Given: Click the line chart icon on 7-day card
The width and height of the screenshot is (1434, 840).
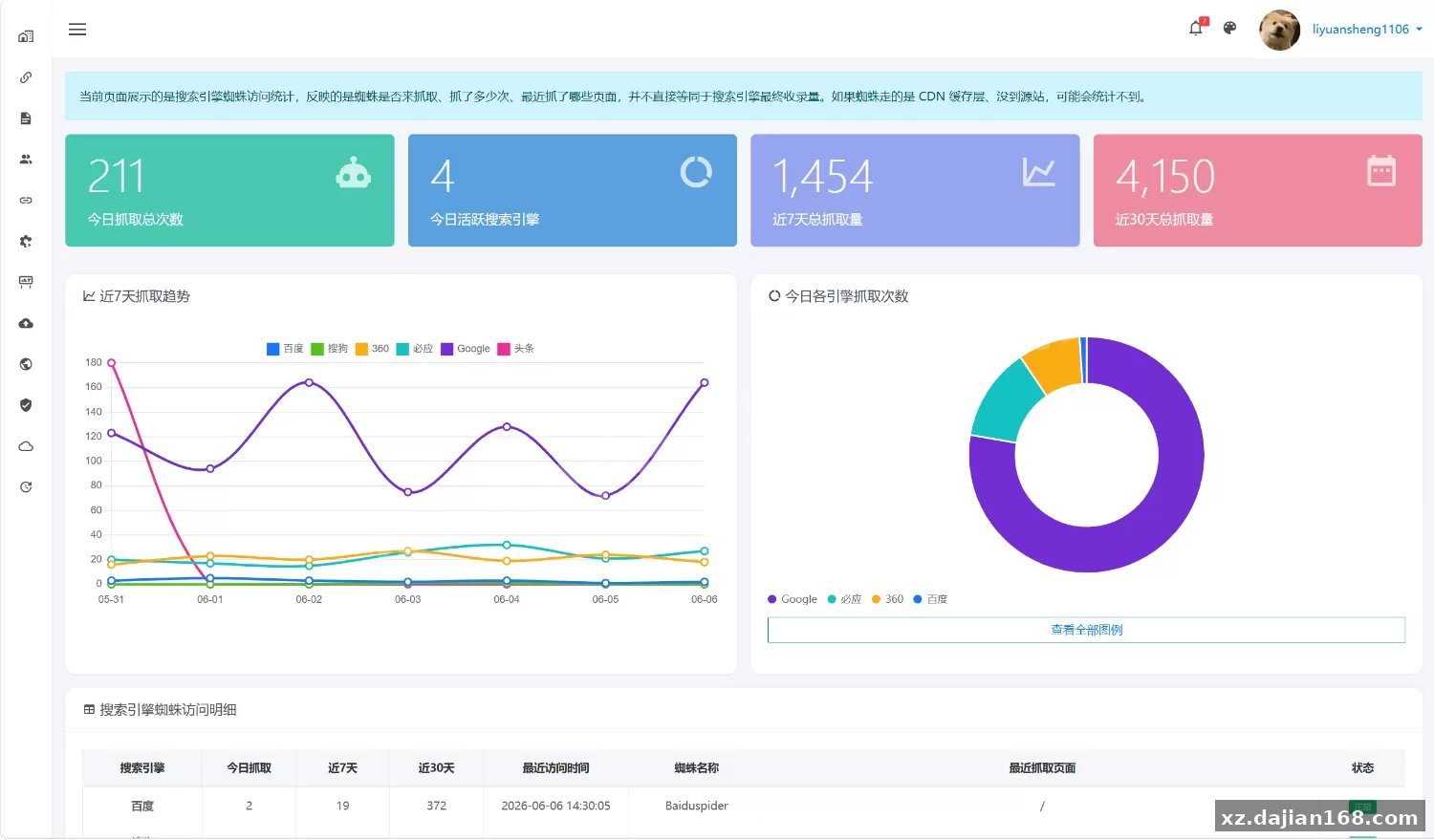Looking at the screenshot, I should coord(1038,172).
